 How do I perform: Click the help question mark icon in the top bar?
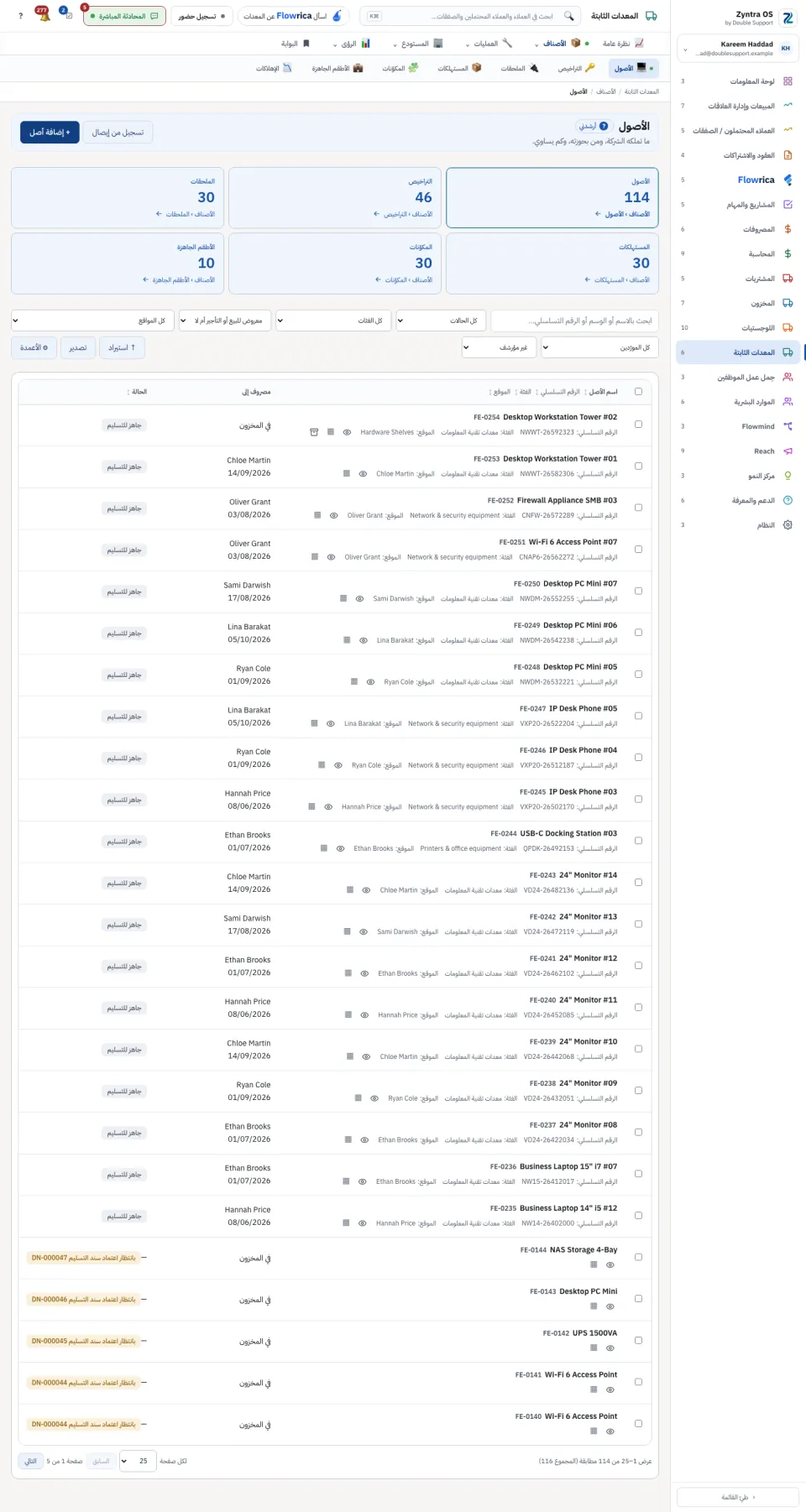pyautogui.click(x=20, y=16)
